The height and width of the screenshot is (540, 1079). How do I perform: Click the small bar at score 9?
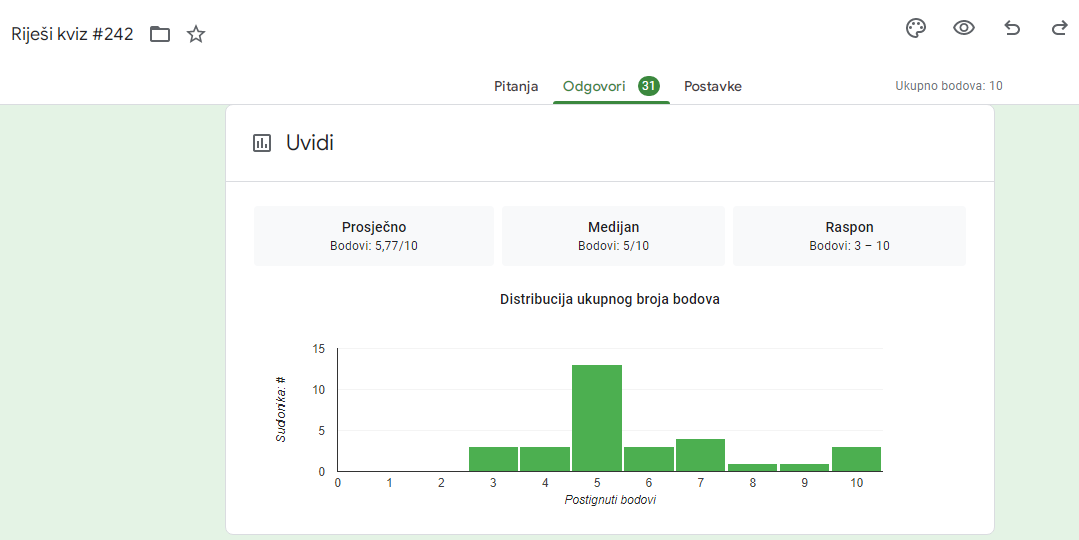click(x=804, y=467)
